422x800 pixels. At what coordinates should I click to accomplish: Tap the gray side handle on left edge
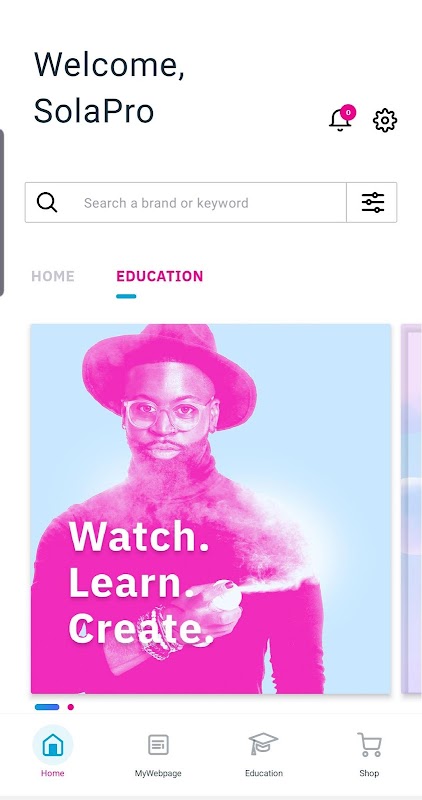2,212
